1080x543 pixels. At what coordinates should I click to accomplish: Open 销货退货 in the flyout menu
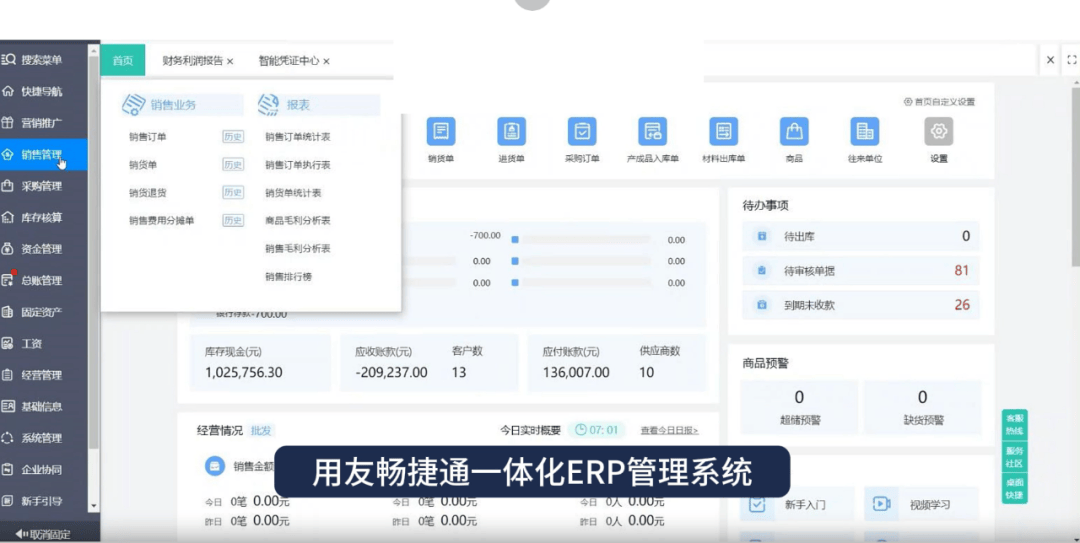(147, 193)
